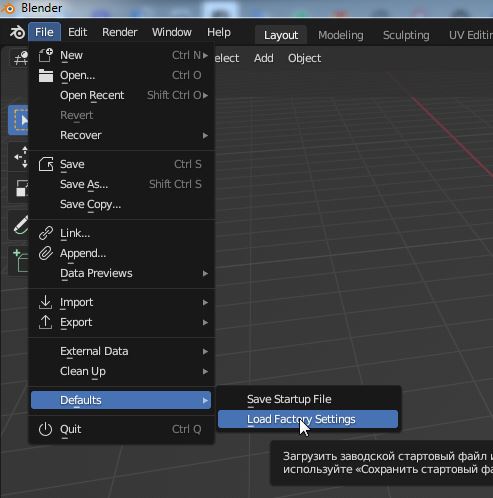The image size is (493, 498).
Task: Open the Object menu in viewport header
Action: (304, 58)
